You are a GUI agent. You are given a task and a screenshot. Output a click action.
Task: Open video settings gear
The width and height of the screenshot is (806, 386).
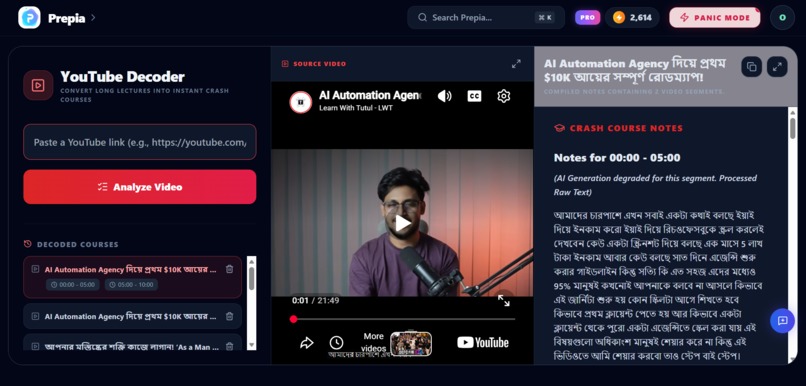coord(504,96)
